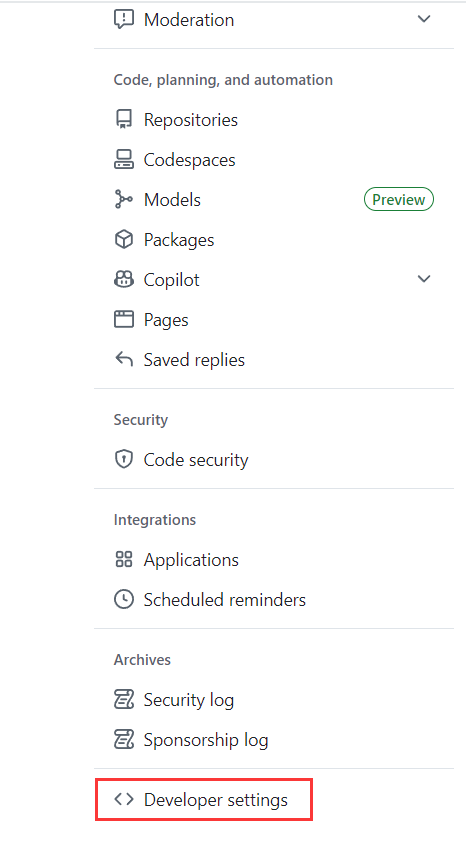The image size is (466, 858).
Task: Click the Scheduled reminders clock icon
Action: coord(124,599)
